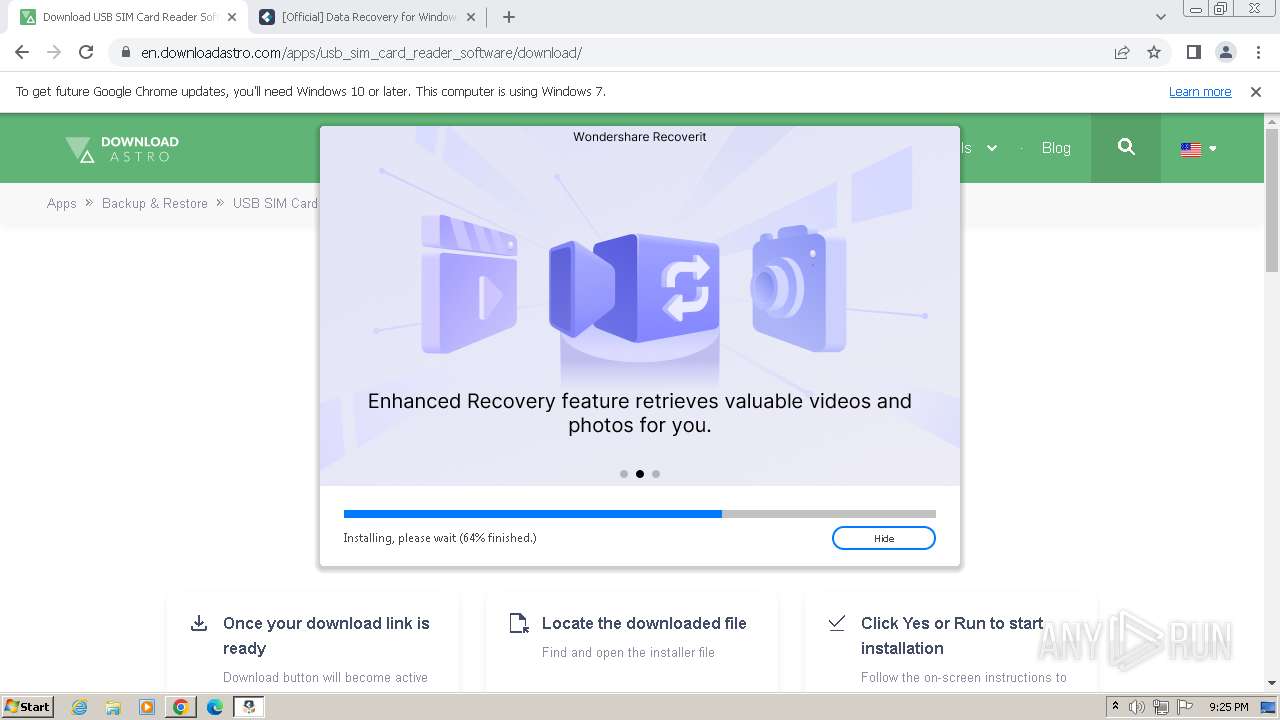Screen dimensions: 1280x720
Task: Click the Learn more link in the update bar
Action: [x=1200, y=91]
